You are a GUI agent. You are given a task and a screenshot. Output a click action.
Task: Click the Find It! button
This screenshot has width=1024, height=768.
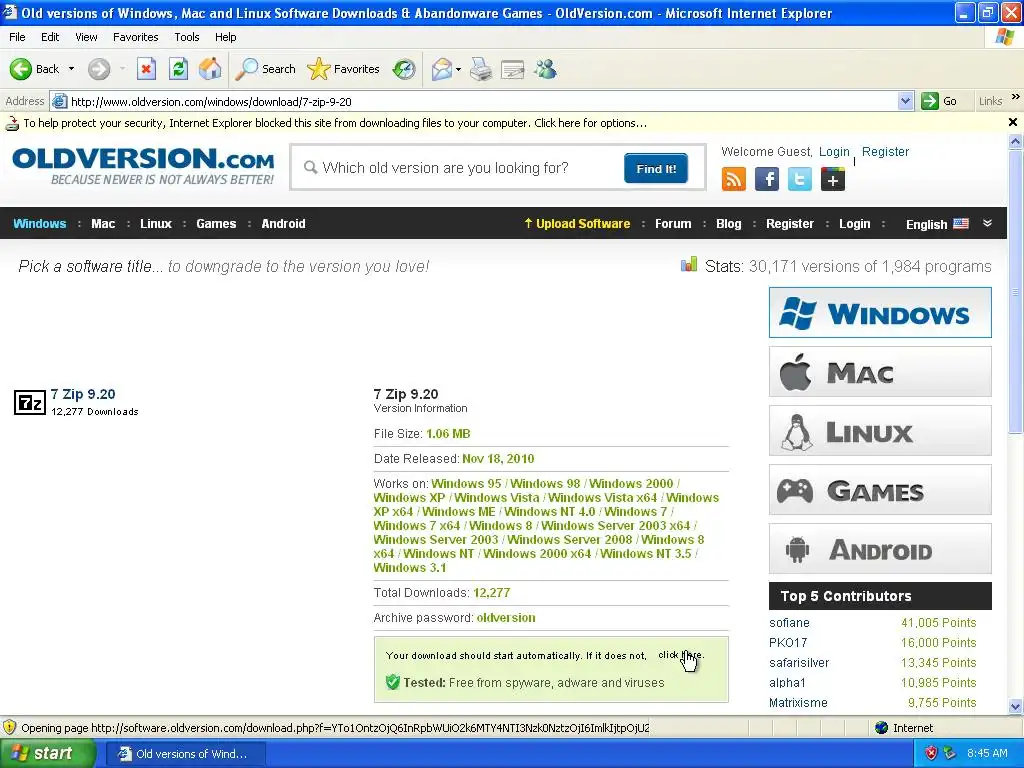click(x=656, y=168)
